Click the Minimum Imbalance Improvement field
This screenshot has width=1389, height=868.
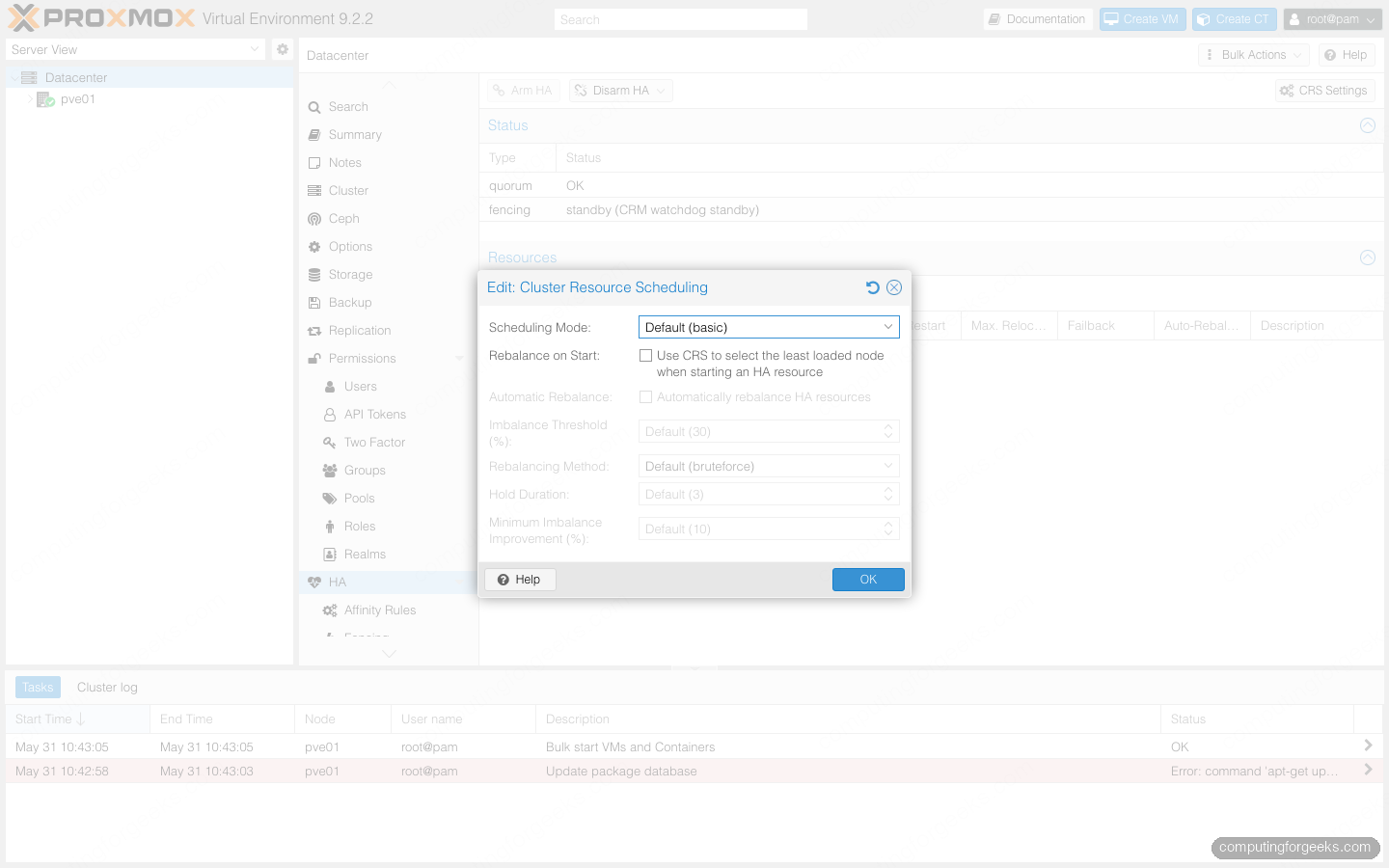(x=769, y=529)
